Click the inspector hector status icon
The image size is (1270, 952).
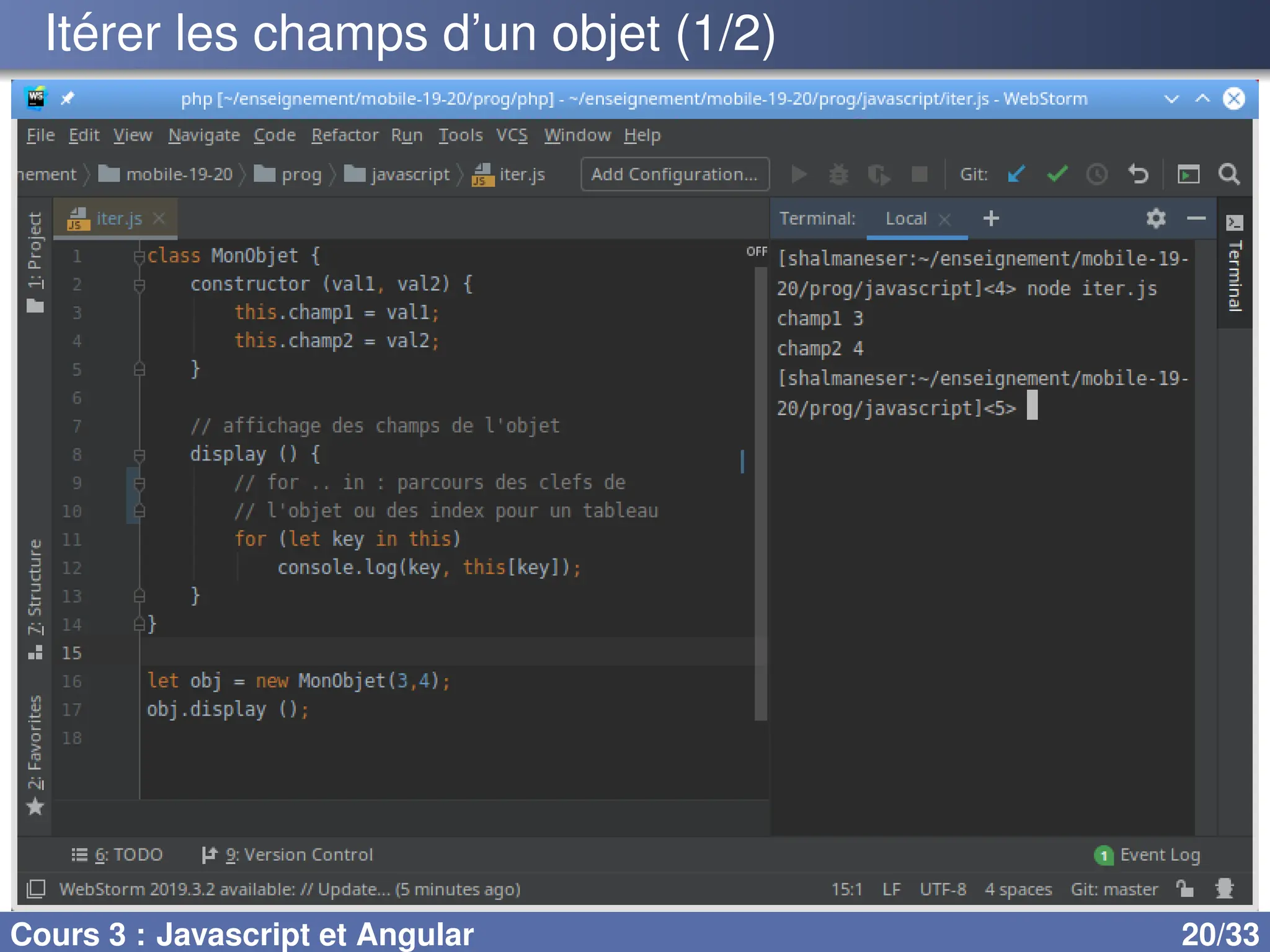(x=1224, y=889)
